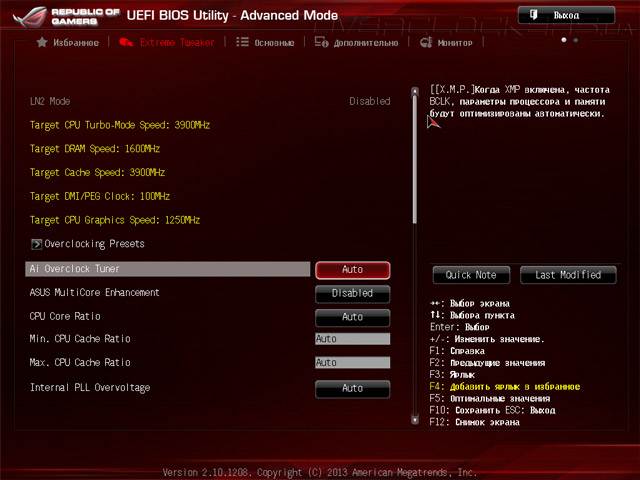The width and height of the screenshot is (640, 480).
Task: Click the F10 Сохранить hint
Action: [x=463, y=410]
